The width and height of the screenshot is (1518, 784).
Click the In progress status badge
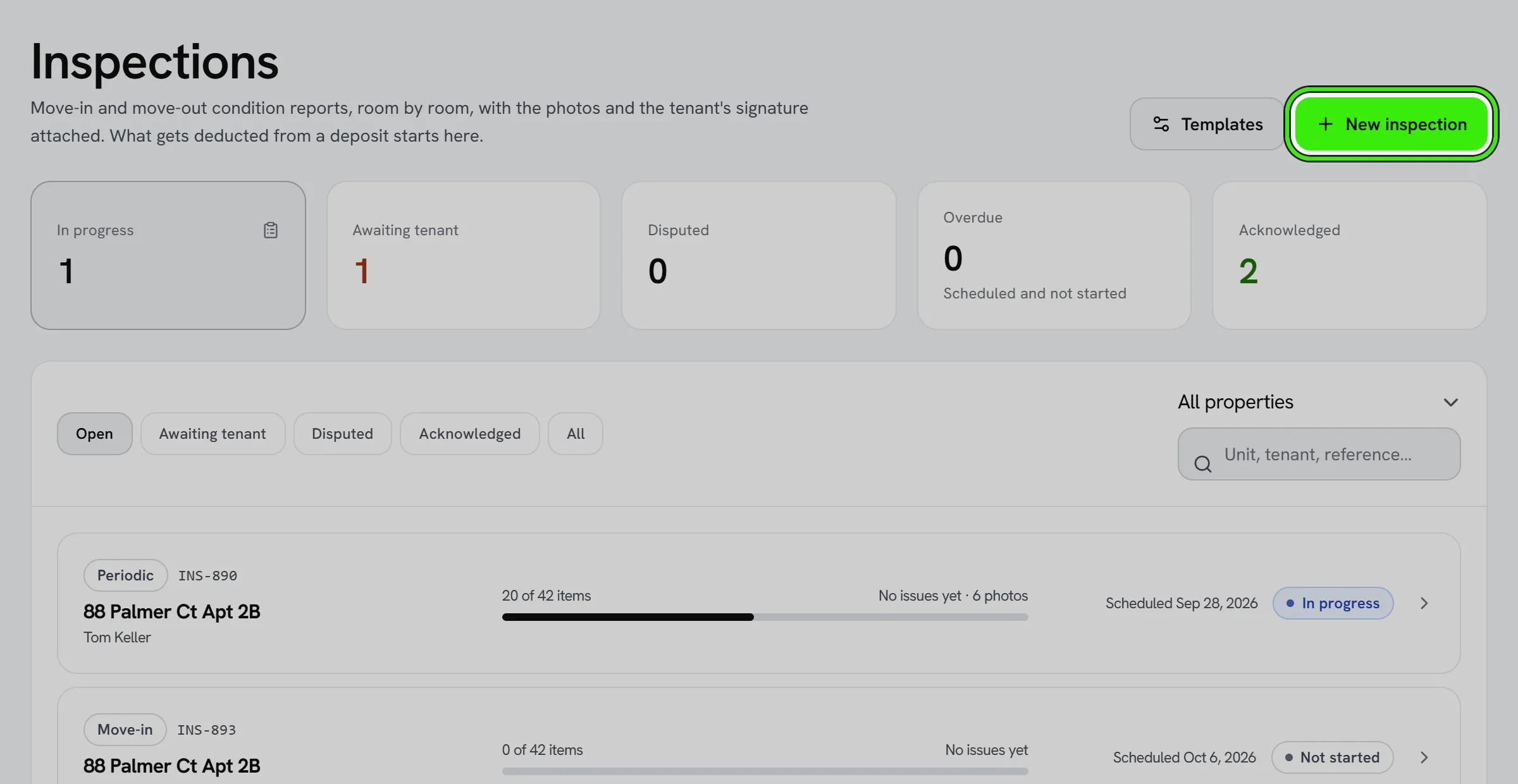(x=1333, y=603)
